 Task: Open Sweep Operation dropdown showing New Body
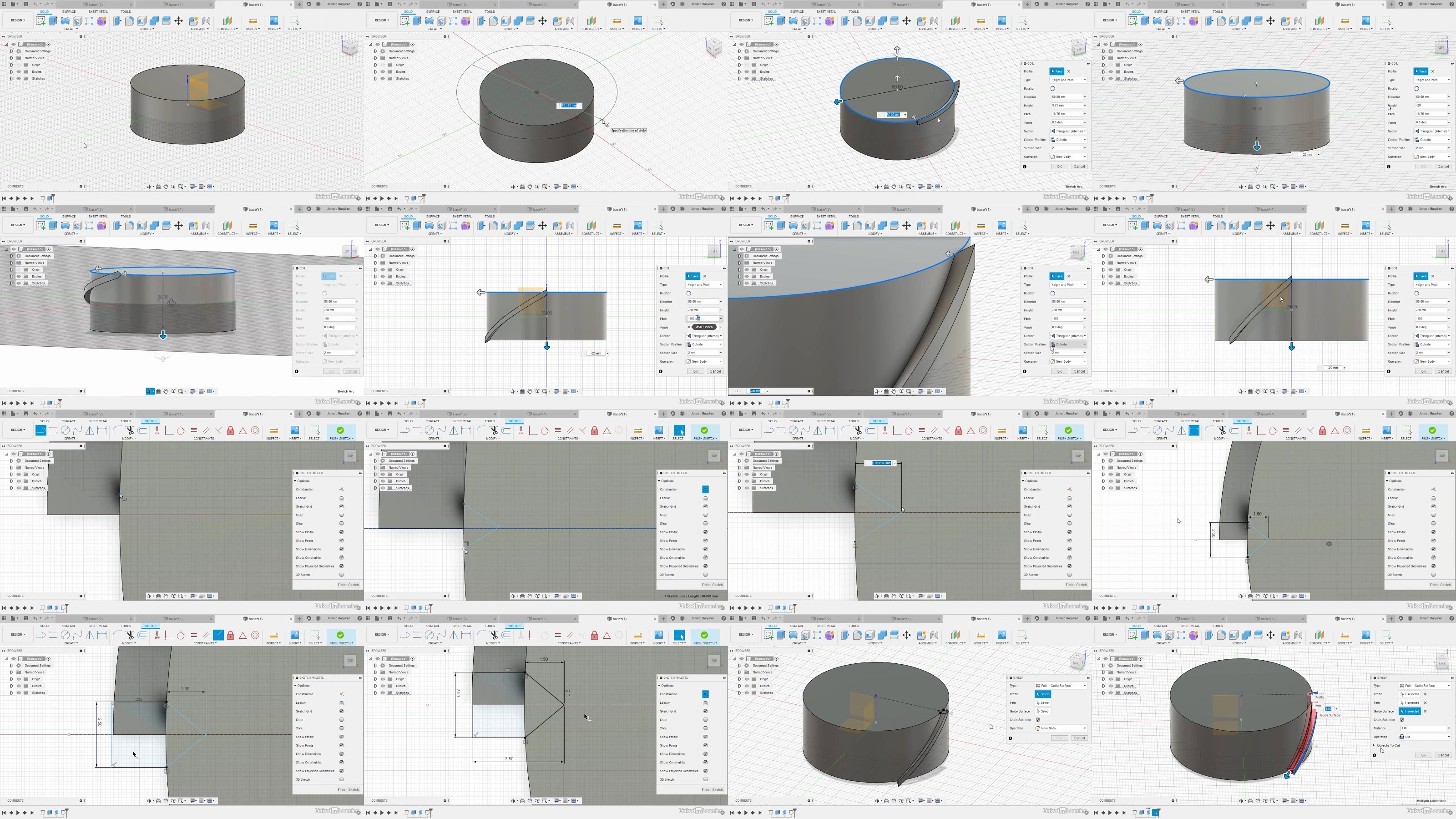click(x=1061, y=728)
